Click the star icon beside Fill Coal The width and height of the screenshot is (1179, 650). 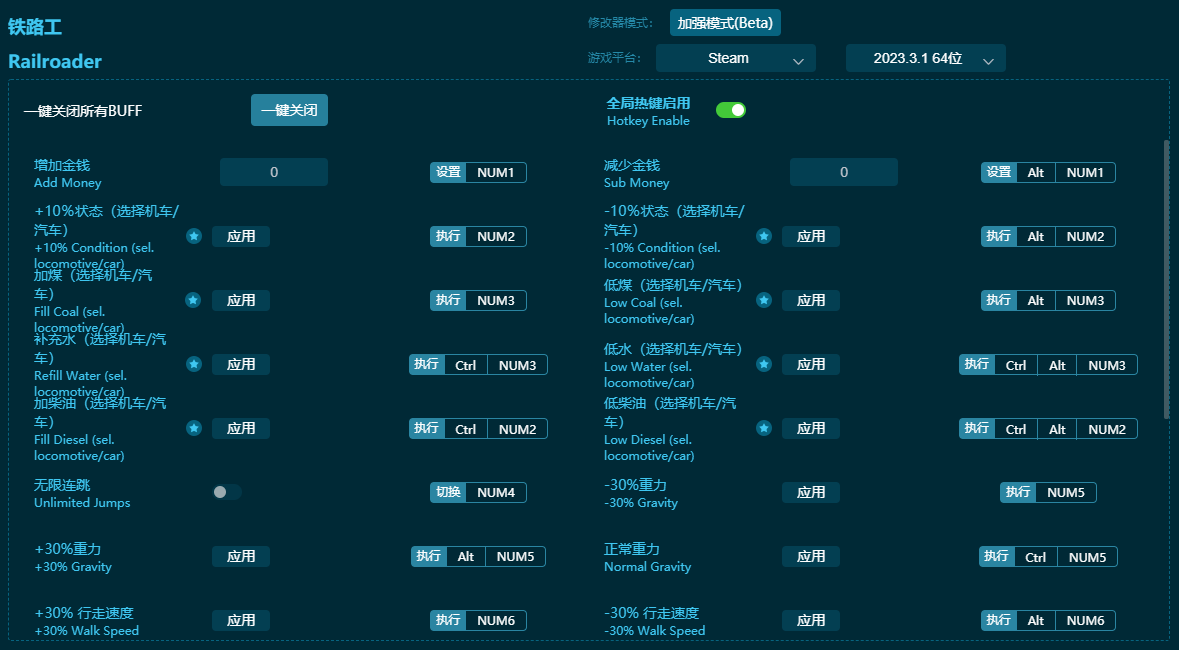point(194,300)
